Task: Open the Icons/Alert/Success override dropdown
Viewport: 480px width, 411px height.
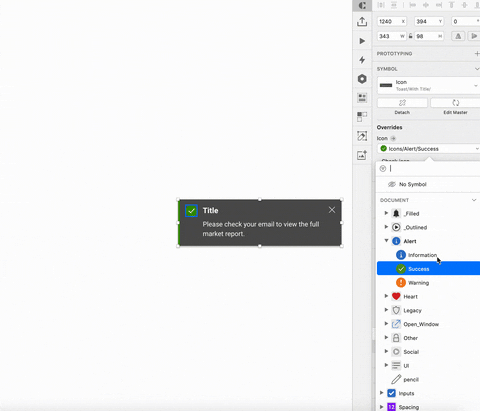Action: (x=429, y=149)
